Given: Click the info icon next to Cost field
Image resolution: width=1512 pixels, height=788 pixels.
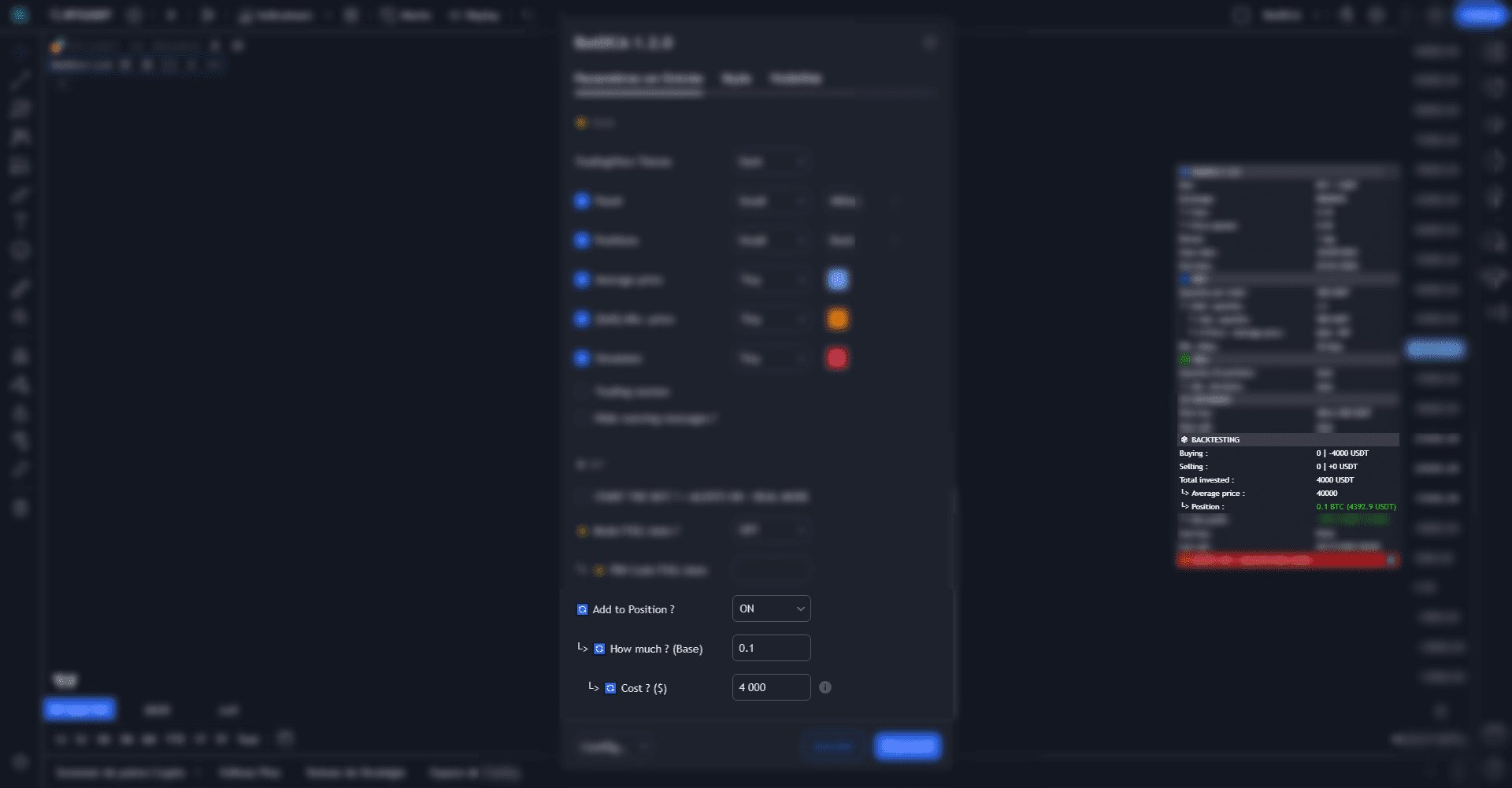Looking at the screenshot, I should coord(825,687).
